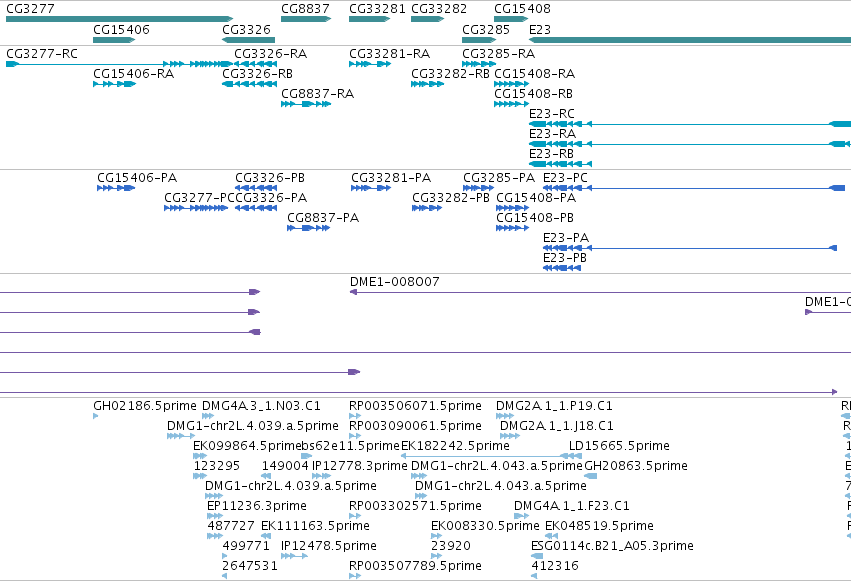Click the DME1-008007 feature label
Viewport: 851px width, 581px height.
[395, 282]
